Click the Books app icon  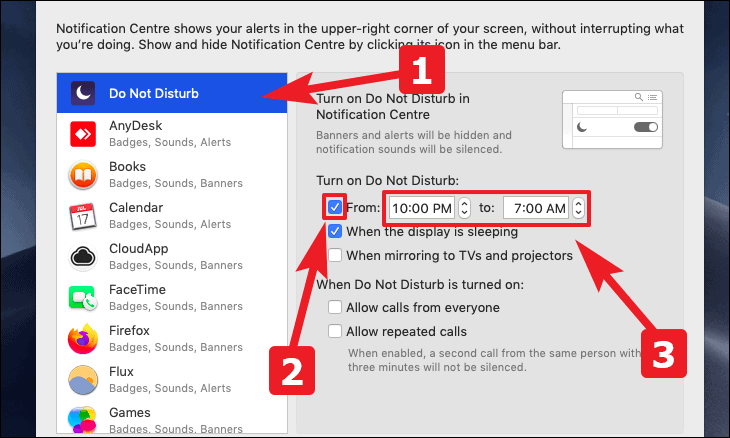[x=83, y=175]
